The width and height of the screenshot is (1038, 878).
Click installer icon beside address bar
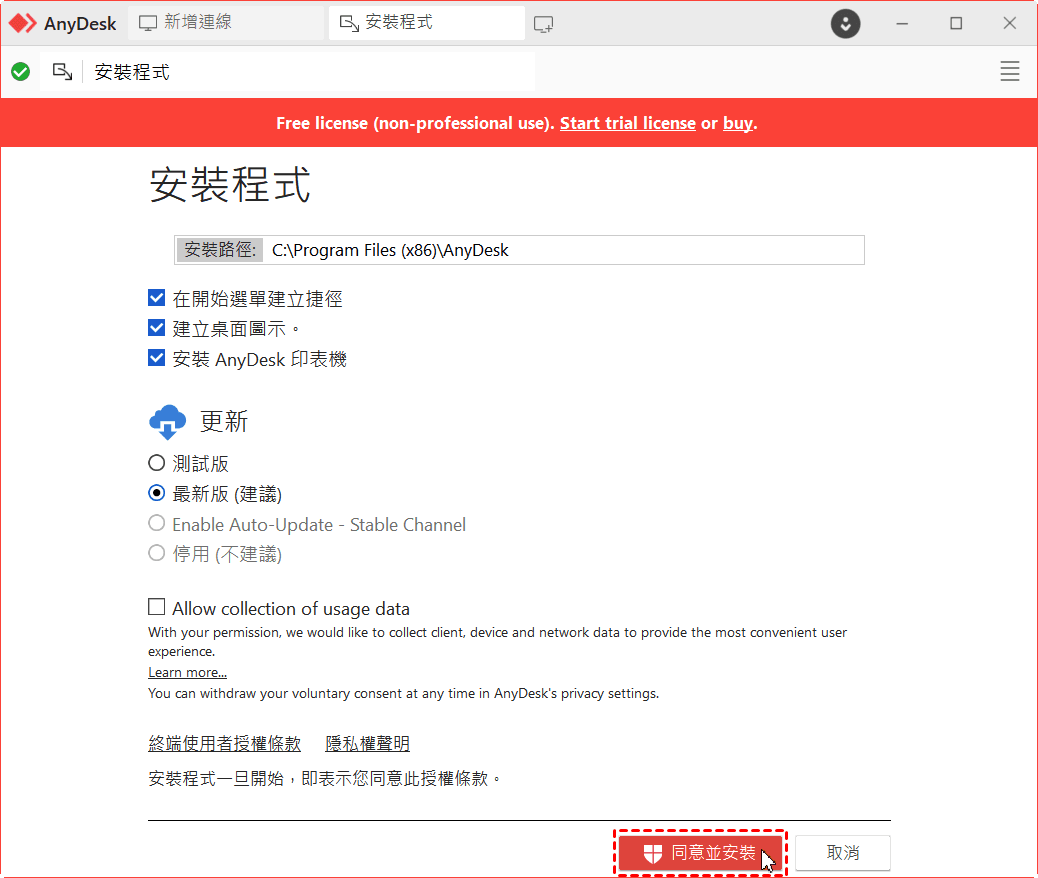tap(62, 72)
